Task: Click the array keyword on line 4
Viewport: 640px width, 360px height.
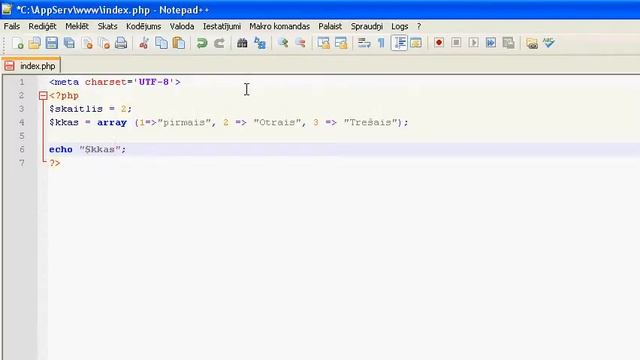Action: tap(112, 122)
